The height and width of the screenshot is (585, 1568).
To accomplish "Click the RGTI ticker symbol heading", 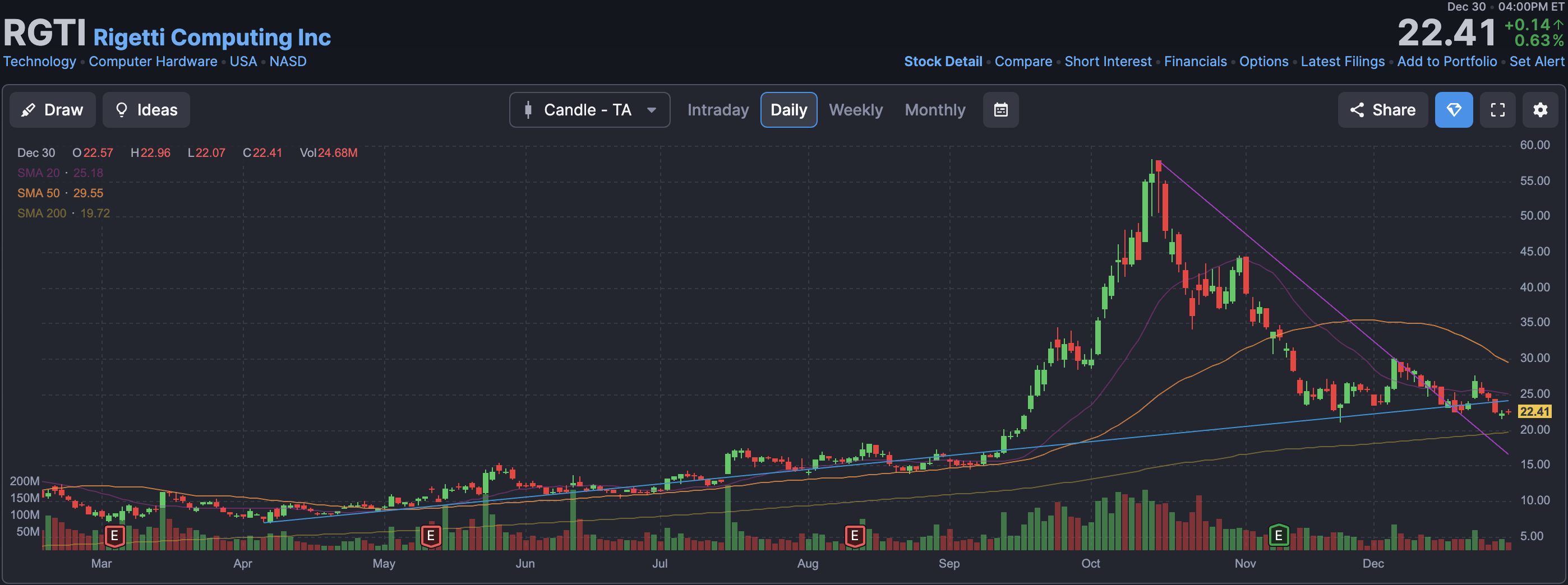I will click(x=44, y=33).
